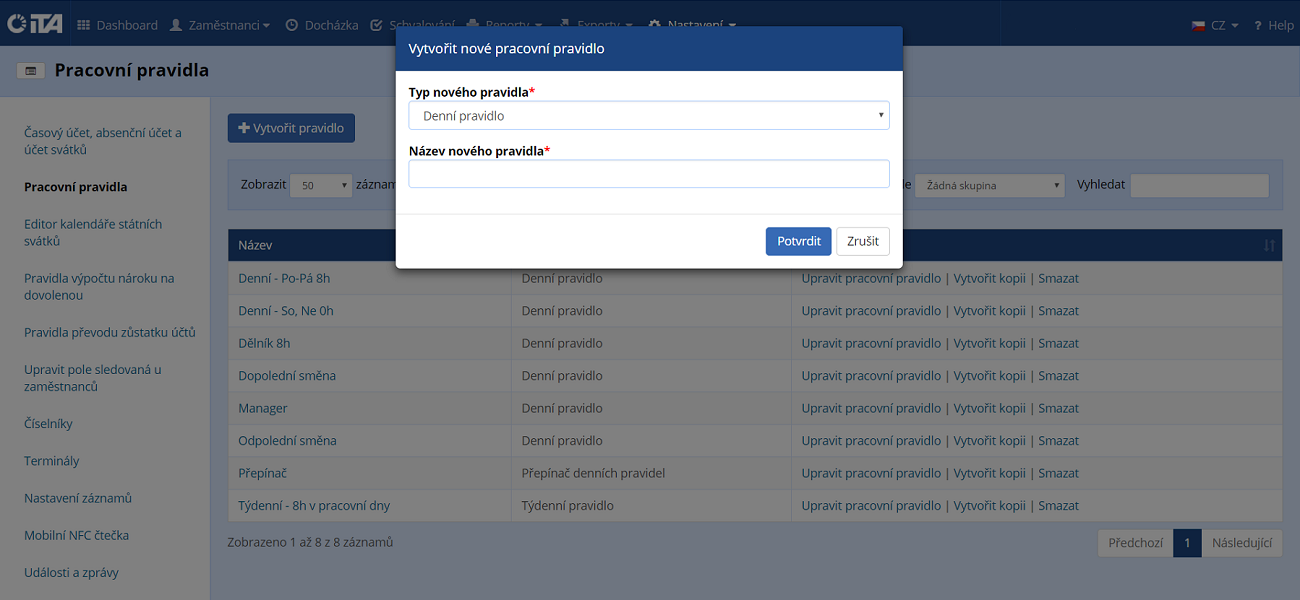
Task: Click the Vyhledat search field
Action: click(1199, 185)
